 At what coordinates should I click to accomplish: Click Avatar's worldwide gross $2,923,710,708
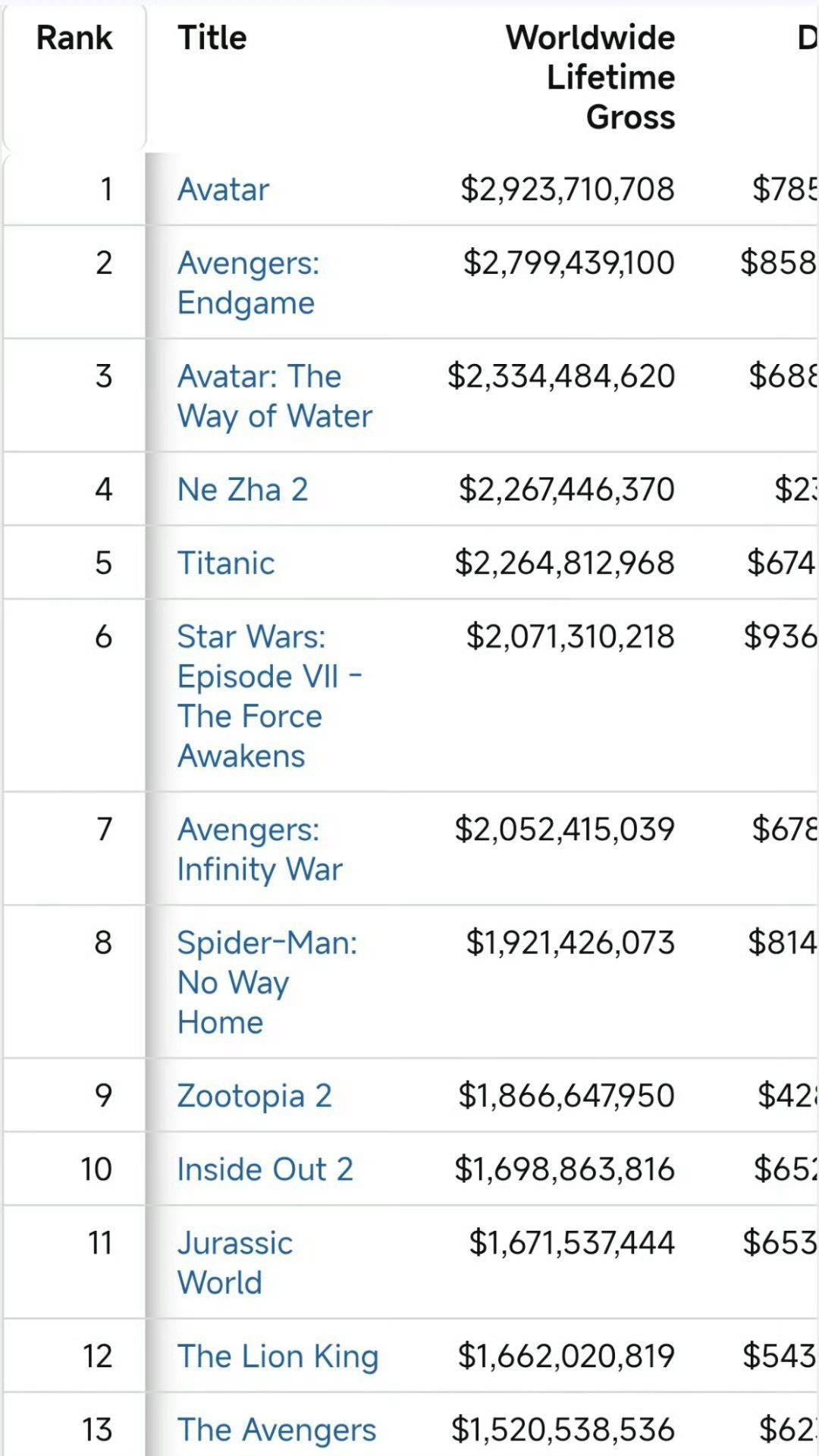567,190
